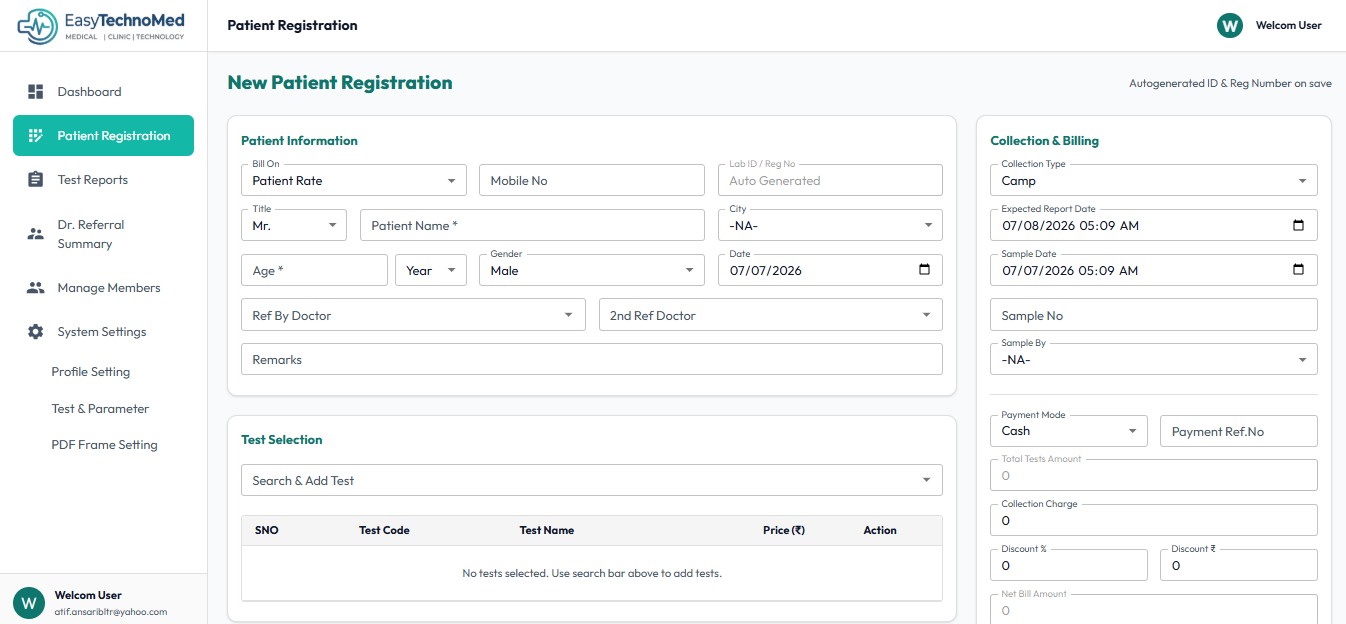1346x624 pixels.
Task: Select Patient Registration menu item
Action: click(103, 136)
